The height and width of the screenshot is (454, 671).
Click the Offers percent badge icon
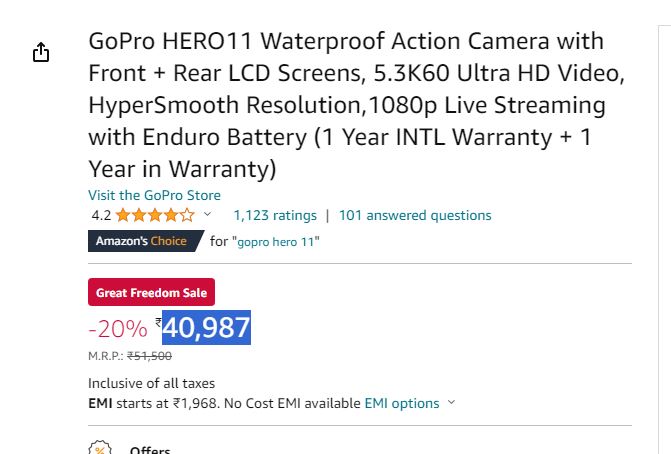tap(100, 448)
